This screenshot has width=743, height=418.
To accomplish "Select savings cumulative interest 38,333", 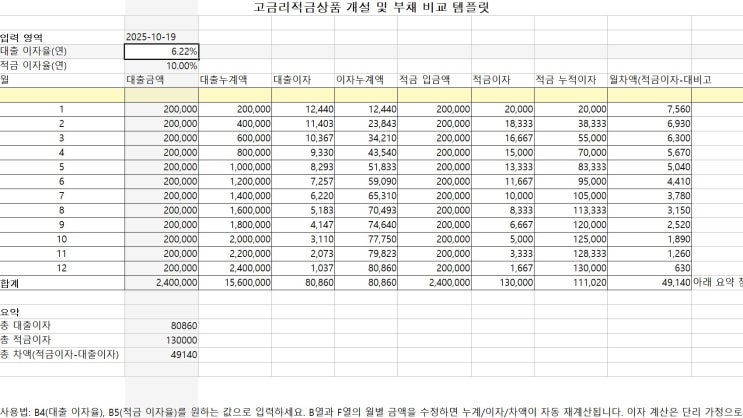I will 571,124.
